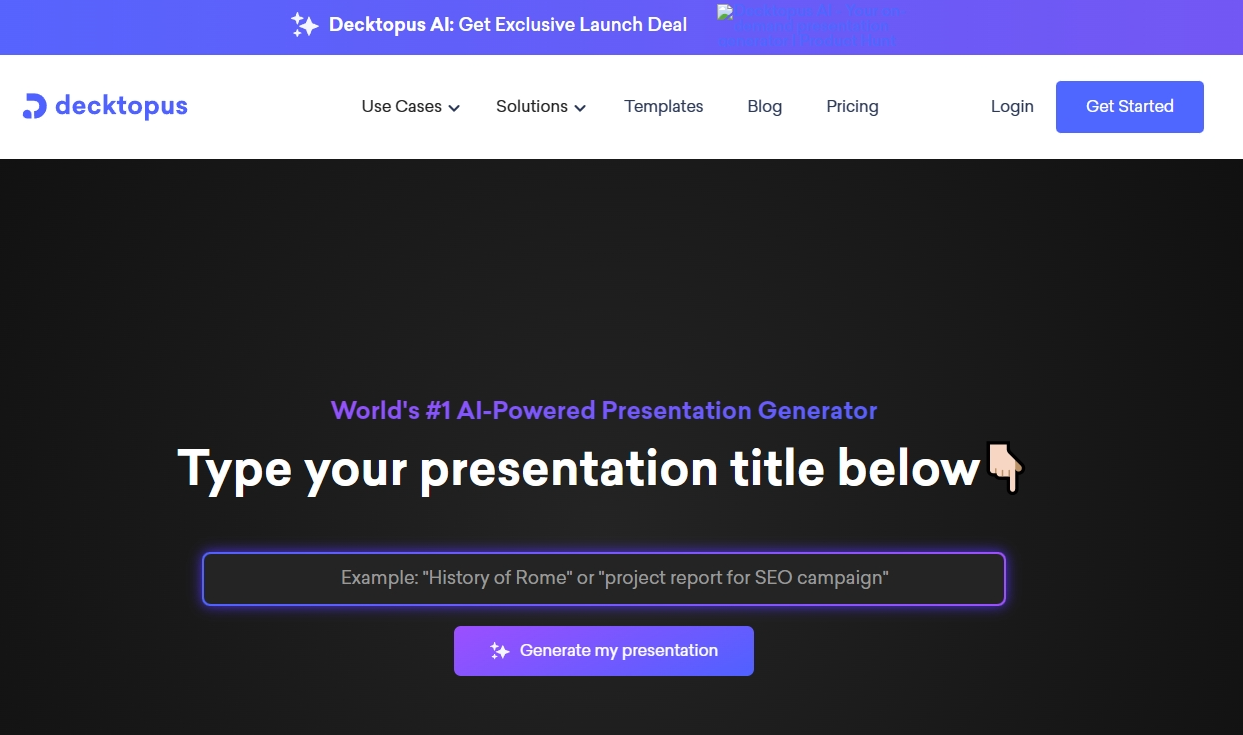The height and width of the screenshot is (735, 1243).
Task: Click the decktopus wordmark text
Action: [121, 106]
